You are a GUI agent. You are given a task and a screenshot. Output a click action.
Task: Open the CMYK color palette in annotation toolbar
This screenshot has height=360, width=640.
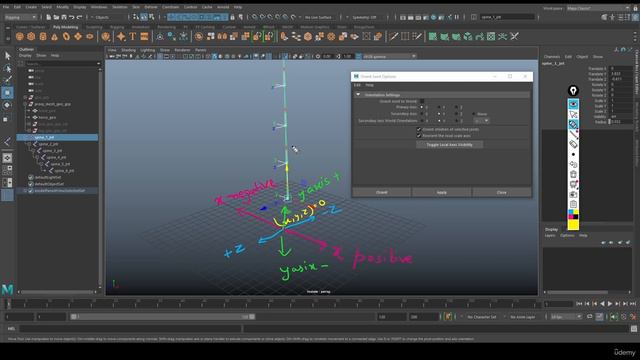click(573, 214)
